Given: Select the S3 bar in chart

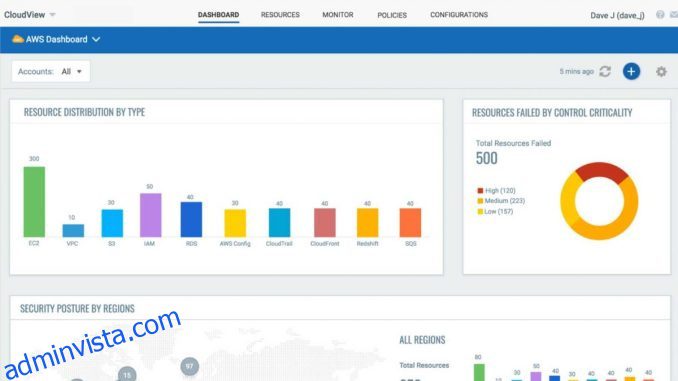Looking at the screenshot, I should (112, 223).
